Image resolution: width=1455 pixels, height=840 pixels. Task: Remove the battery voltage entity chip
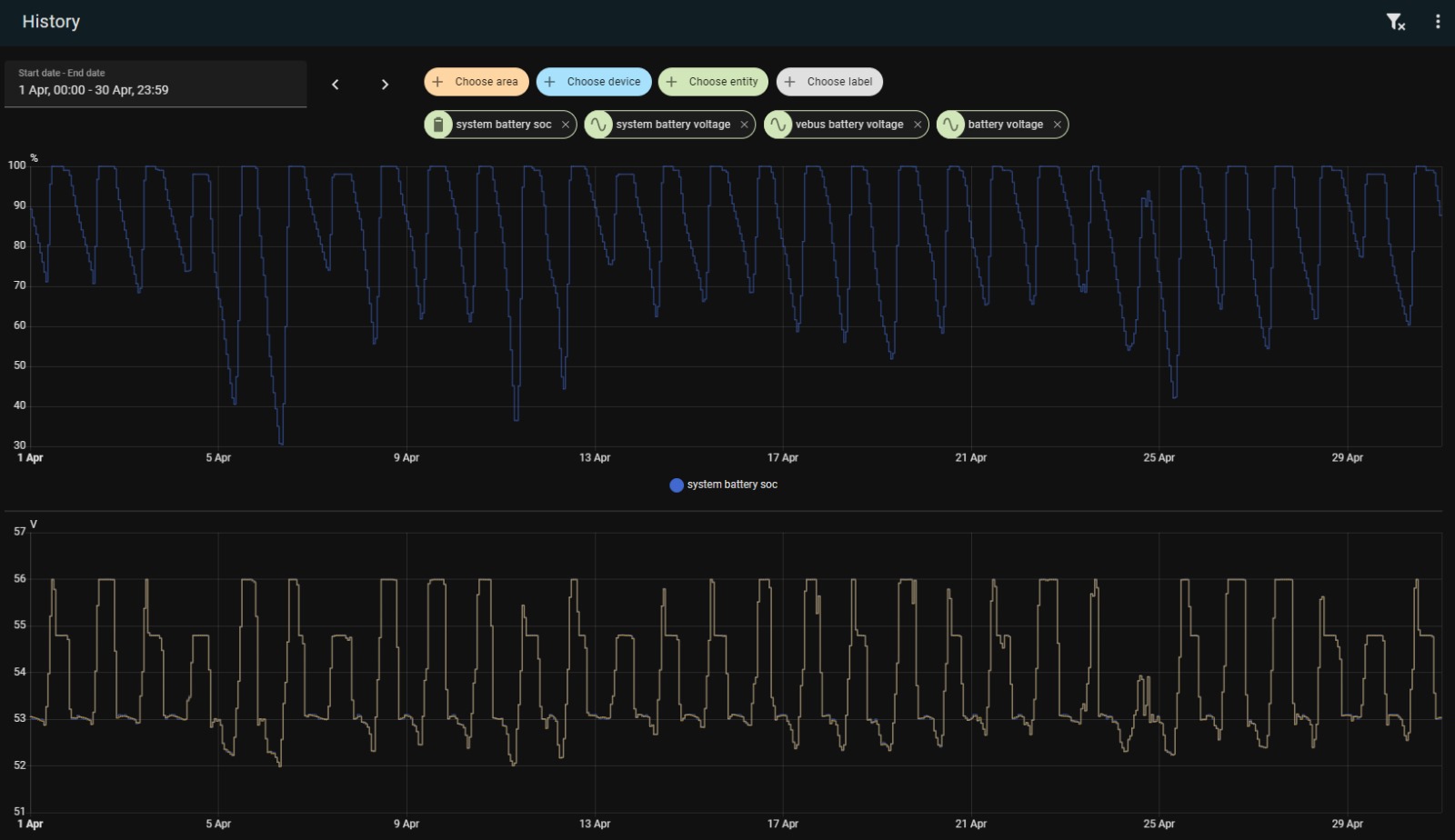(1057, 125)
